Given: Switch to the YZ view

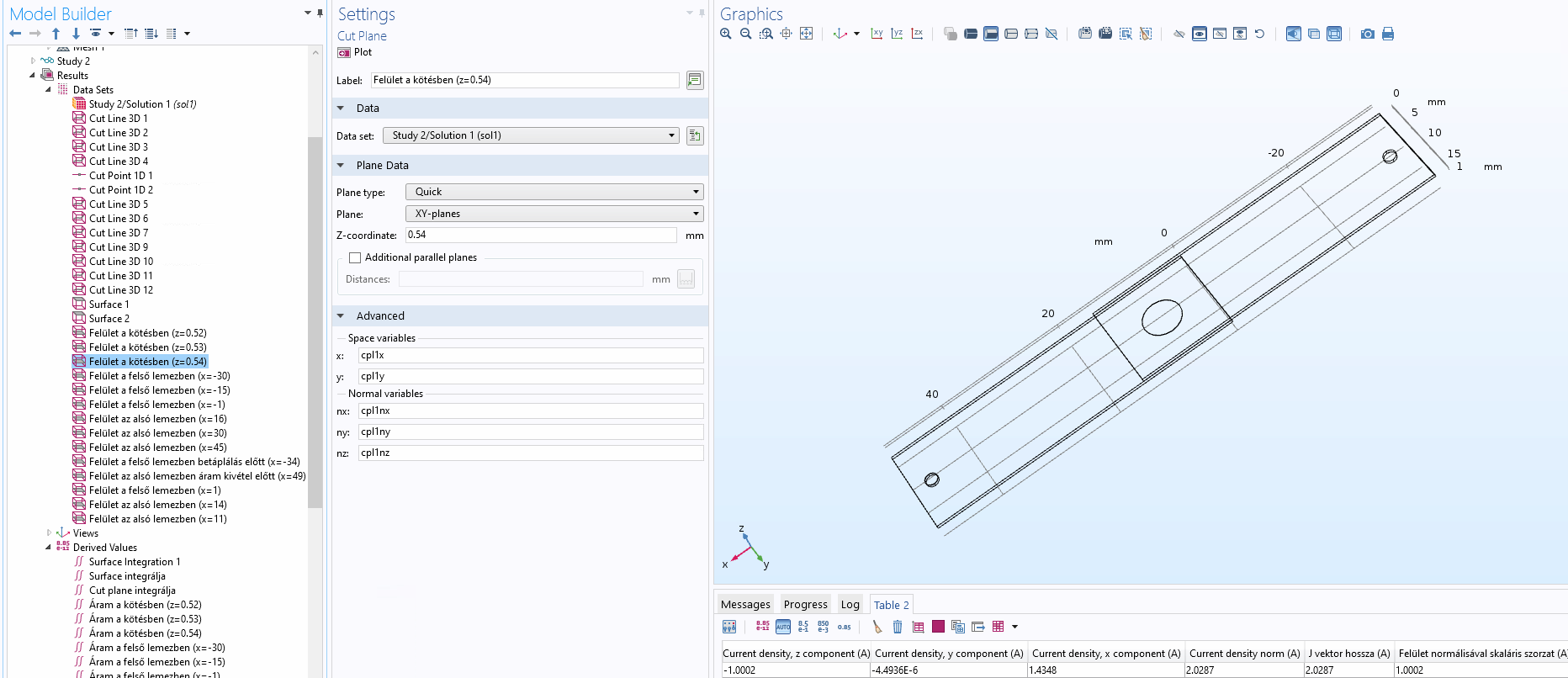Looking at the screenshot, I should coord(897,34).
